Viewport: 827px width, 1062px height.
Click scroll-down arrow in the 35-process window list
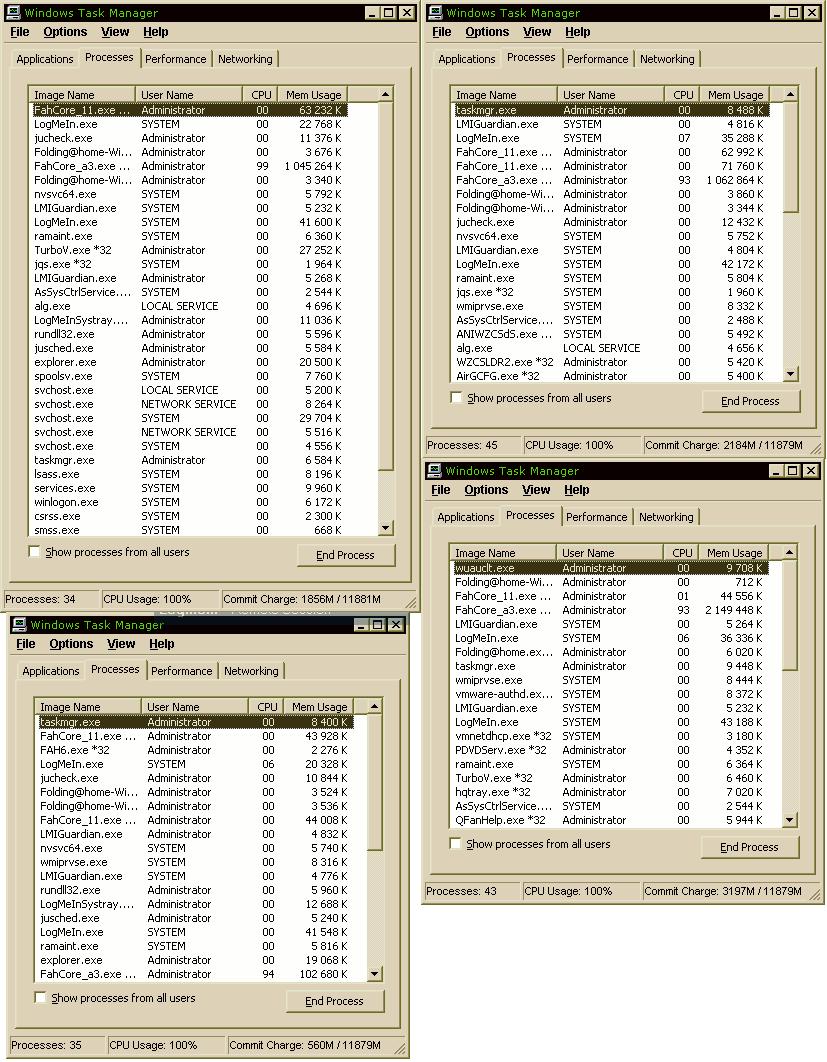[x=375, y=974]
